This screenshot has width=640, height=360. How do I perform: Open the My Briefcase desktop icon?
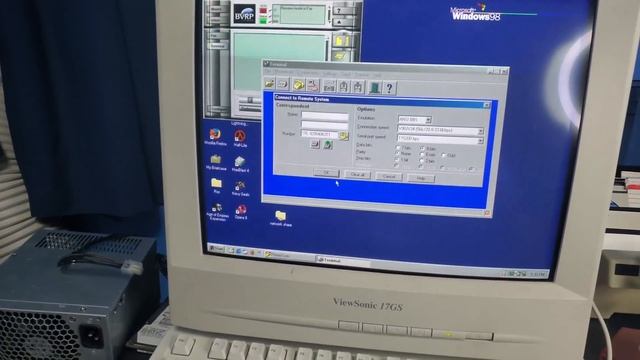(x=216, y=162)
